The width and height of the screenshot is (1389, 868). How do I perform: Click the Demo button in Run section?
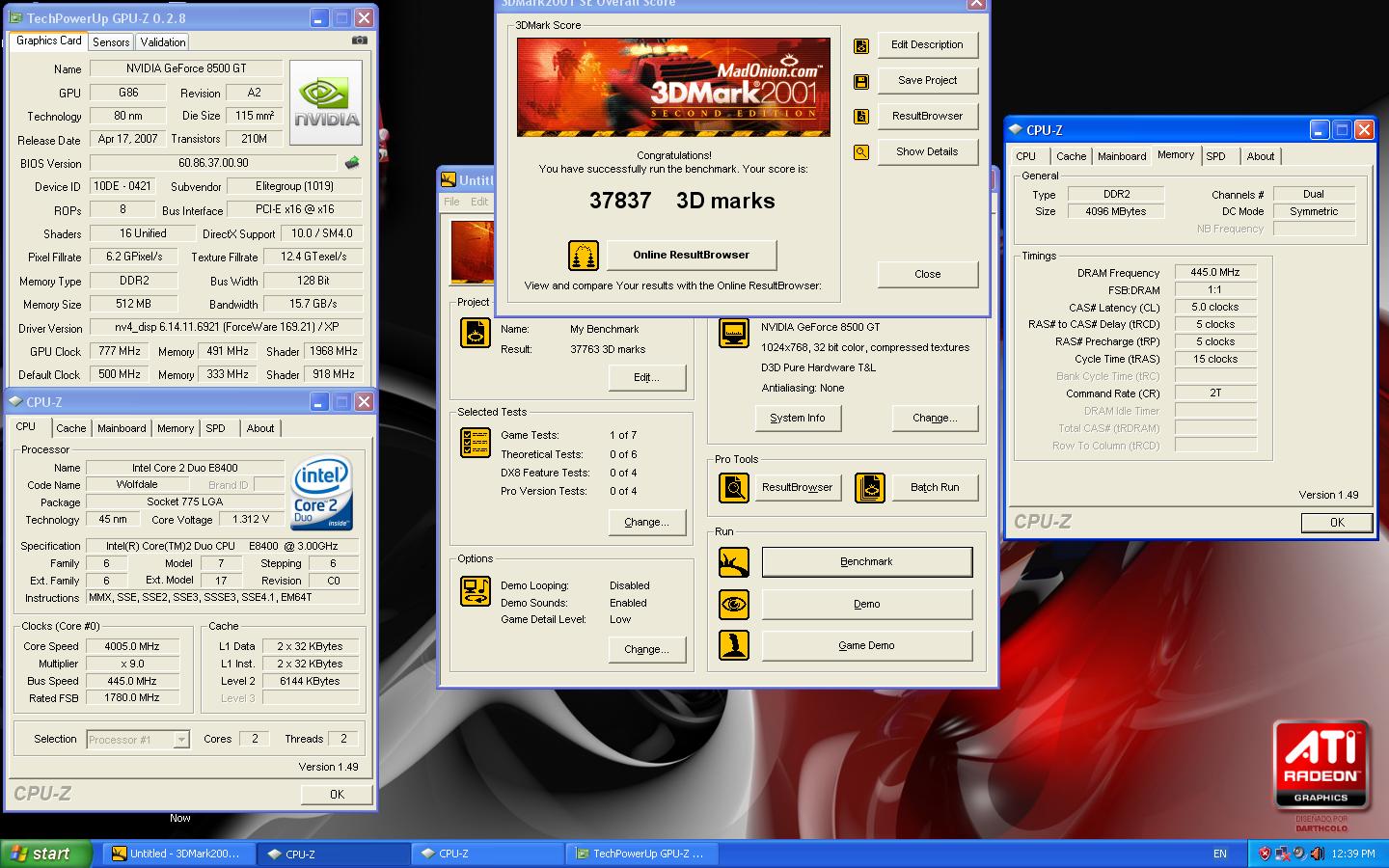point(867,604)
